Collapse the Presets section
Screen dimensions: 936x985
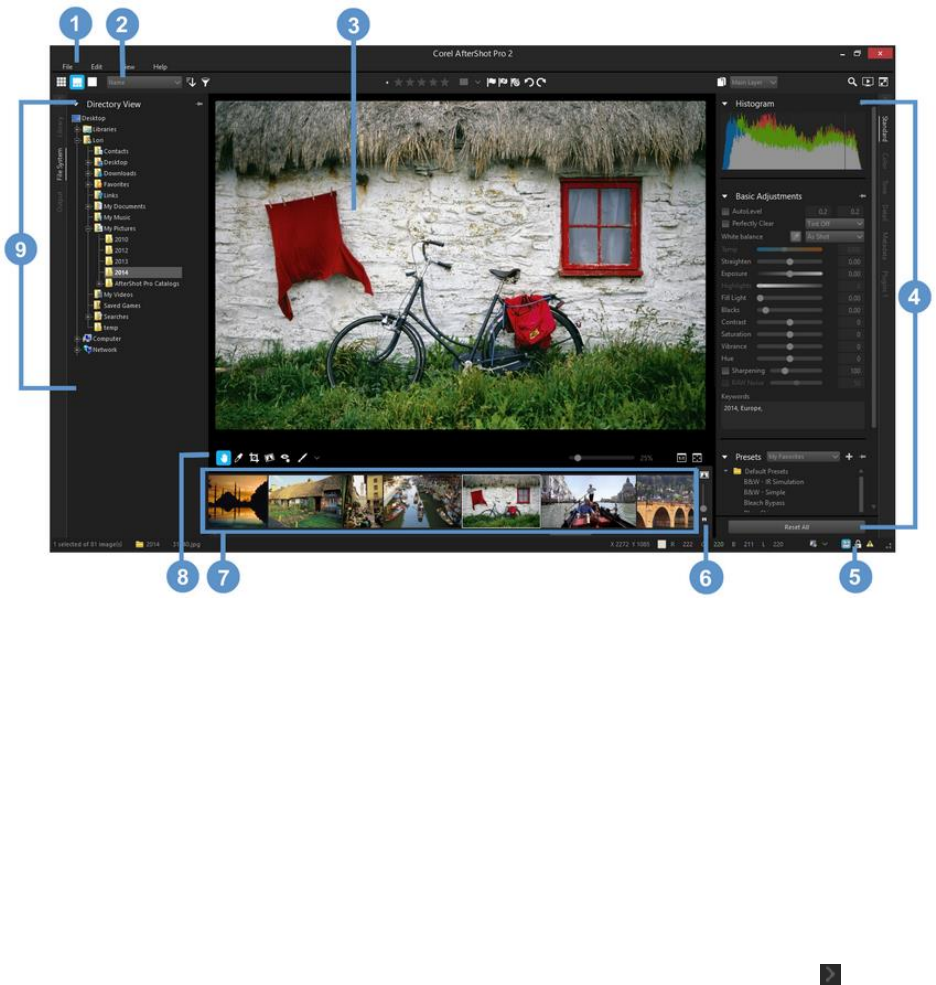pyautogui.click(x=724, y=457)
